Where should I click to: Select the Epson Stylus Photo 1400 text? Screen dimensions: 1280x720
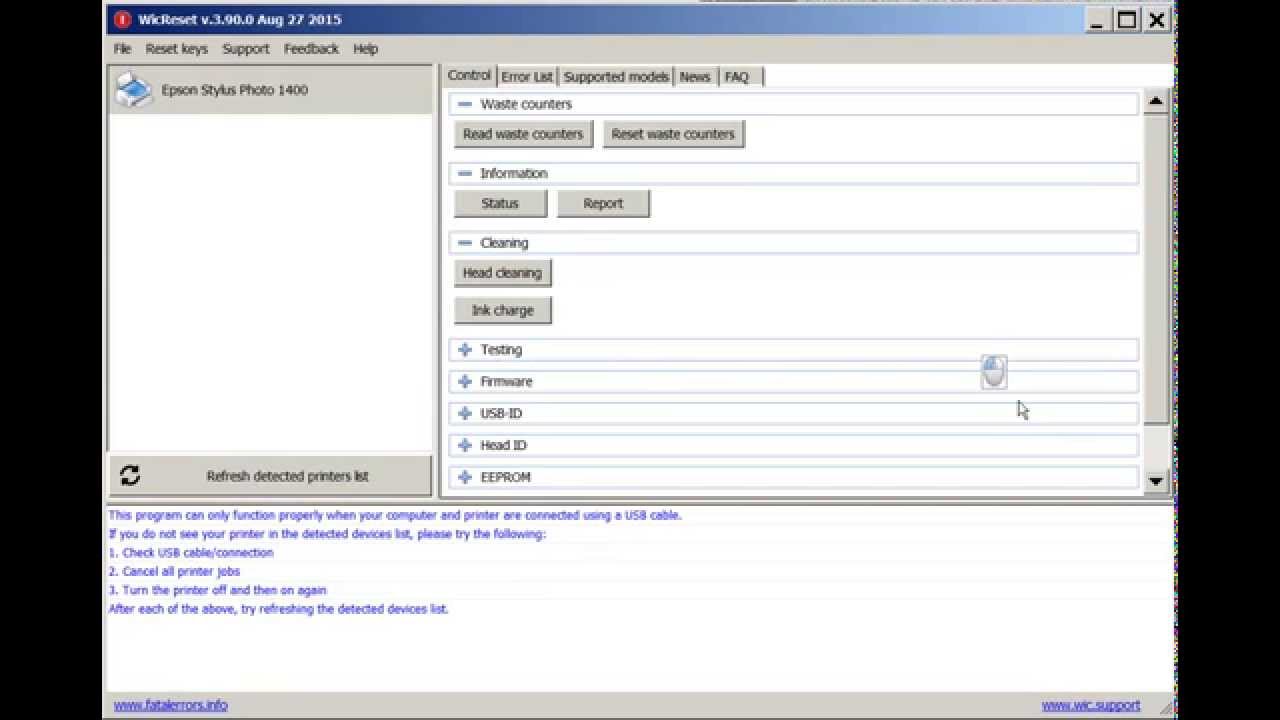pos(235,90)
